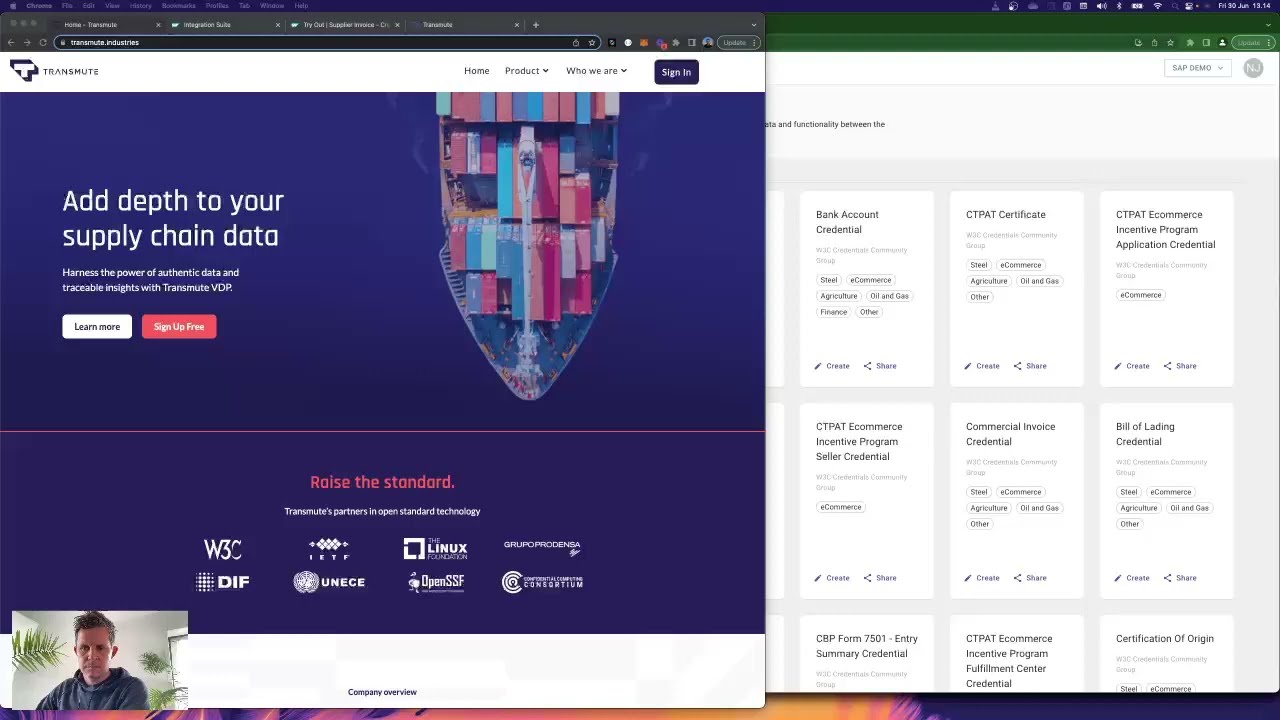Click the browser back arrow
This screenshot has height=720, width=1280.
(x=11, y=42)
